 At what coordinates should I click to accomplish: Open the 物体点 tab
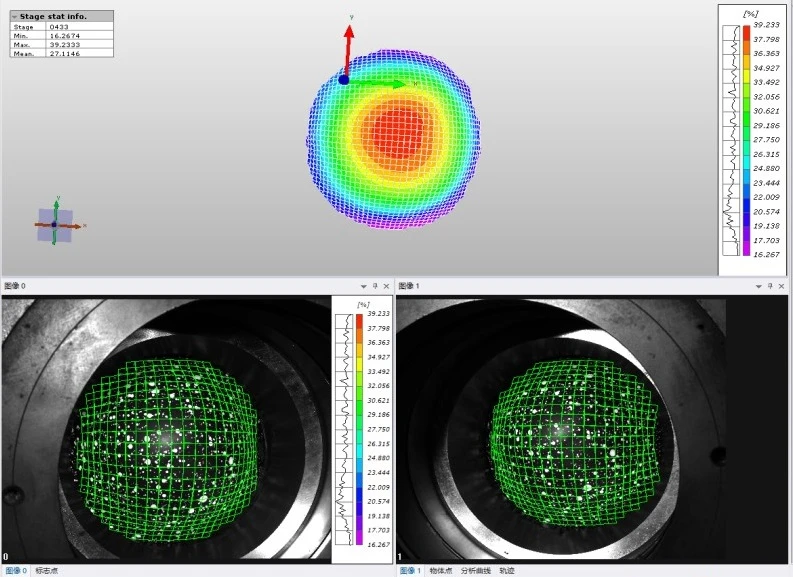tap(440, 570)
